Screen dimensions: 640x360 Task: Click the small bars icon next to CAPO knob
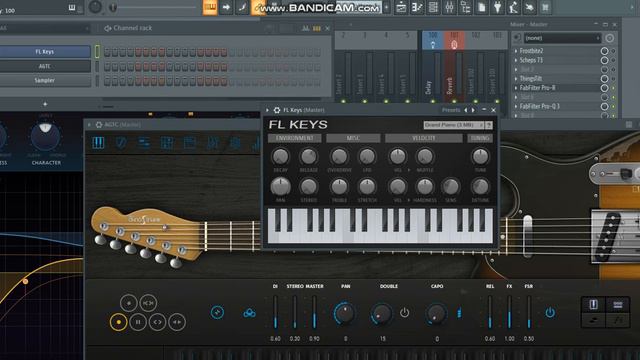(460, 313)
